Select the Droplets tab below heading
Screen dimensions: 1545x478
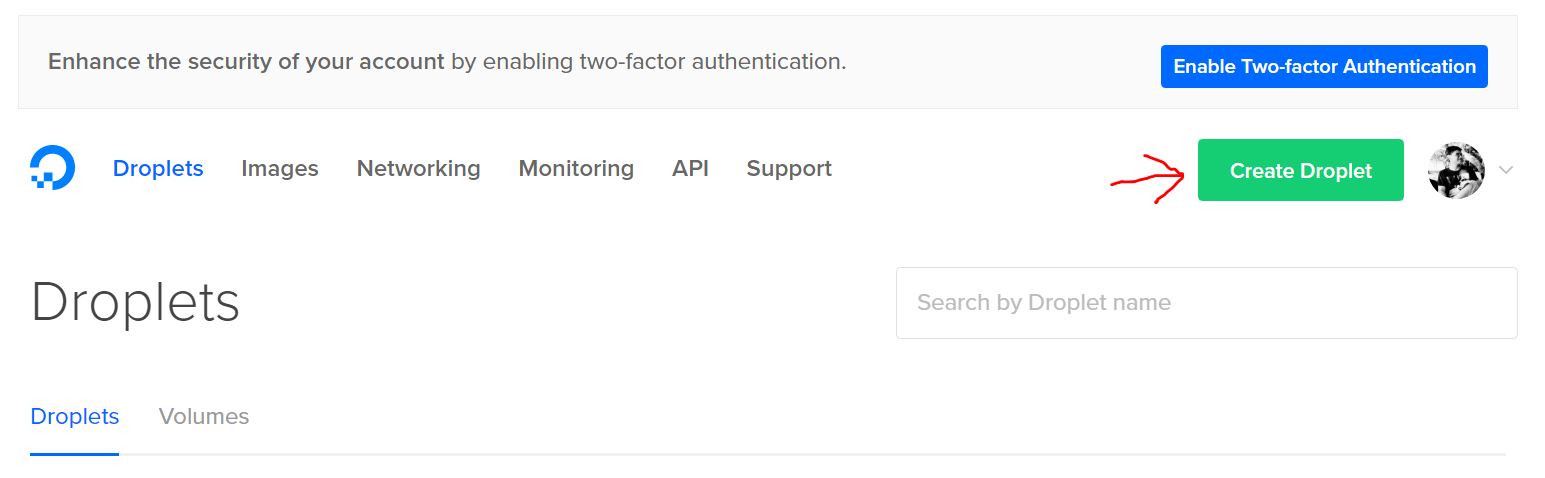pyautogui.click(x=75, y=416)
